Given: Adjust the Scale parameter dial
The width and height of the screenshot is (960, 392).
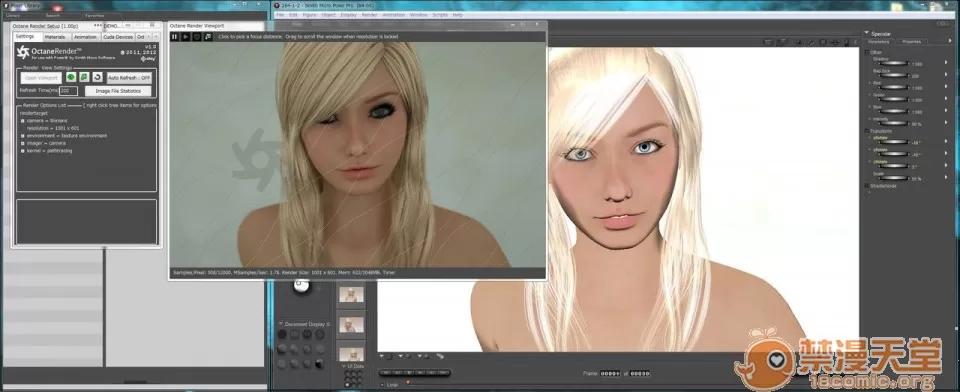Looking at the screenshot, I should click(894, 178).
